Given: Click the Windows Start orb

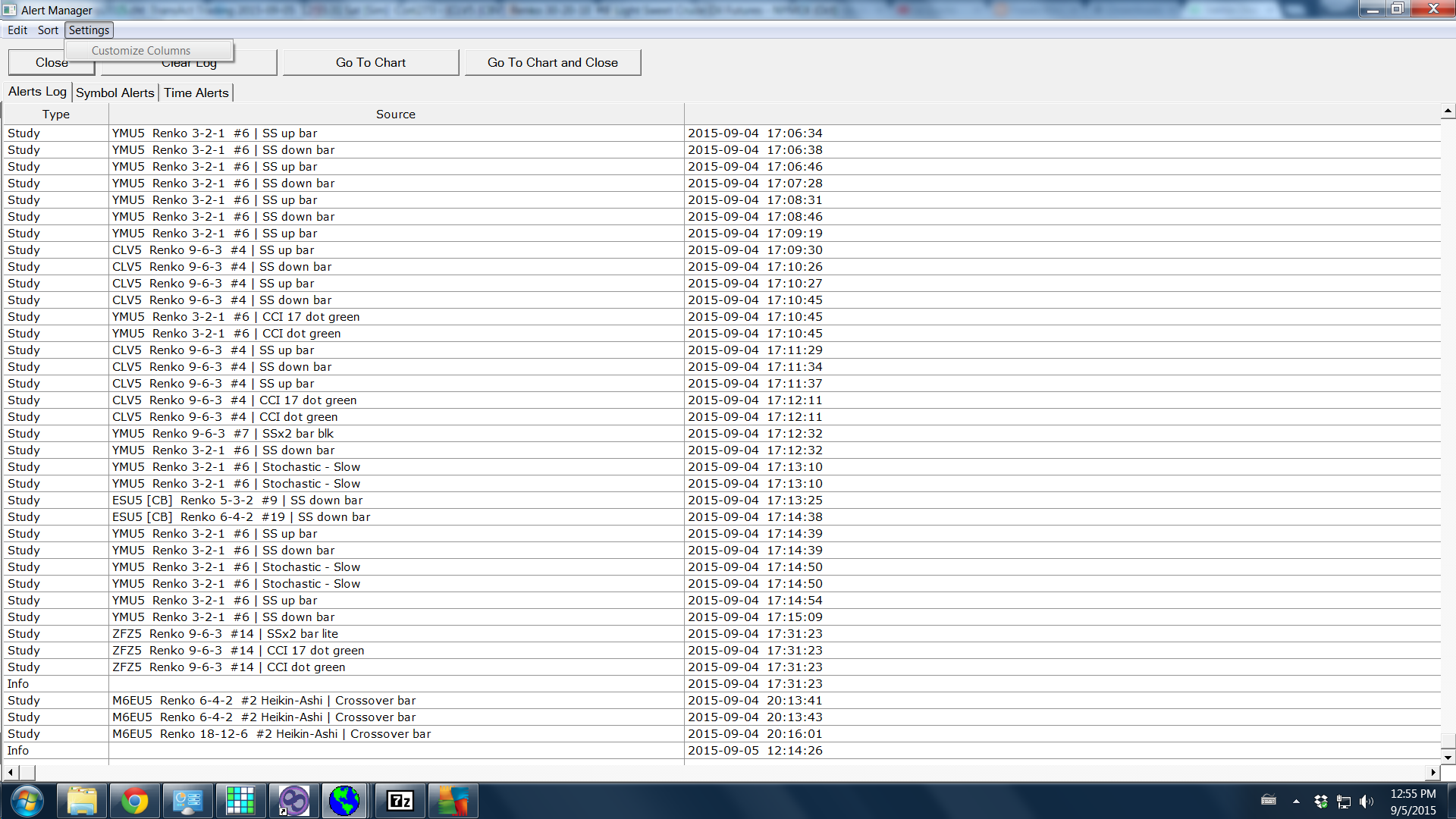Looking at the screenshot, I should (x=27, y=801).
